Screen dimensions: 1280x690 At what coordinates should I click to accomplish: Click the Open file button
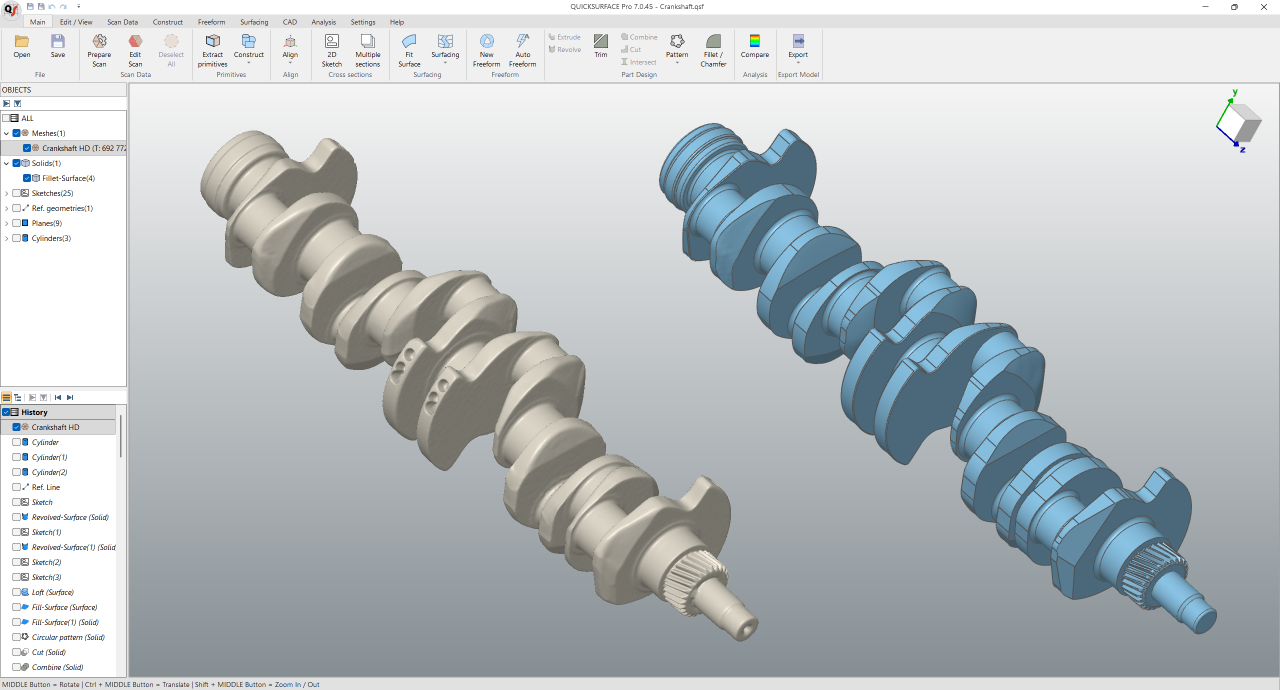click(x=22, y=46)
